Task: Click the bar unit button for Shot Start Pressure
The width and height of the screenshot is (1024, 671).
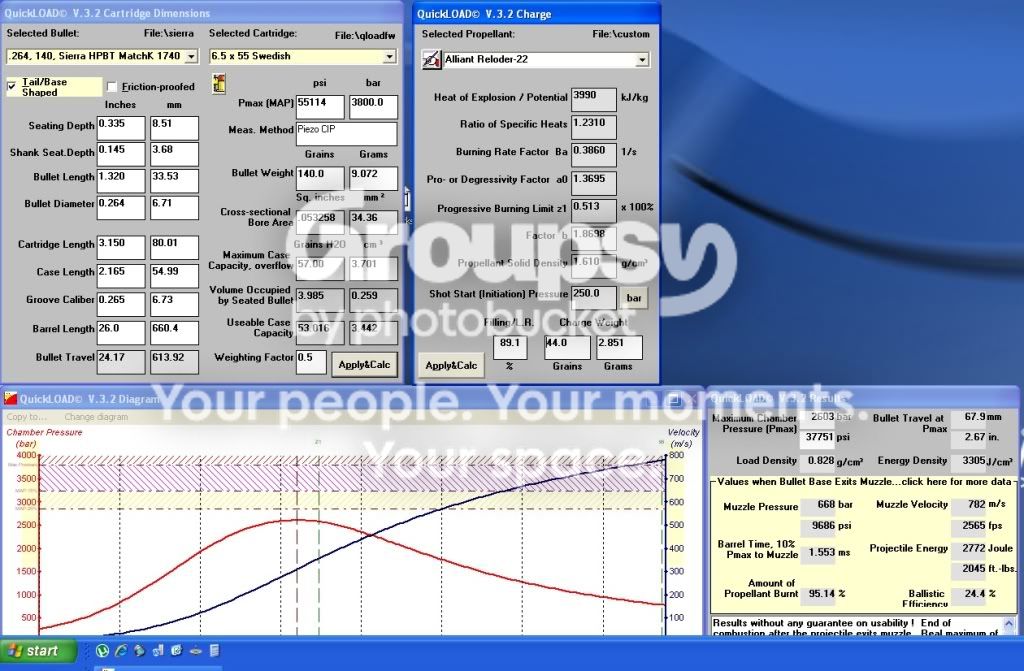Action: 633,298
